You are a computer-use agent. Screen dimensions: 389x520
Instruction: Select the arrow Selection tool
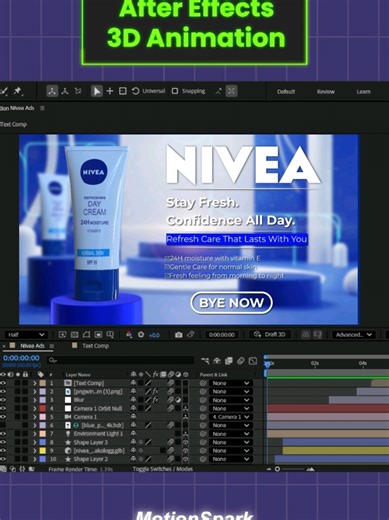click(97, 91)
